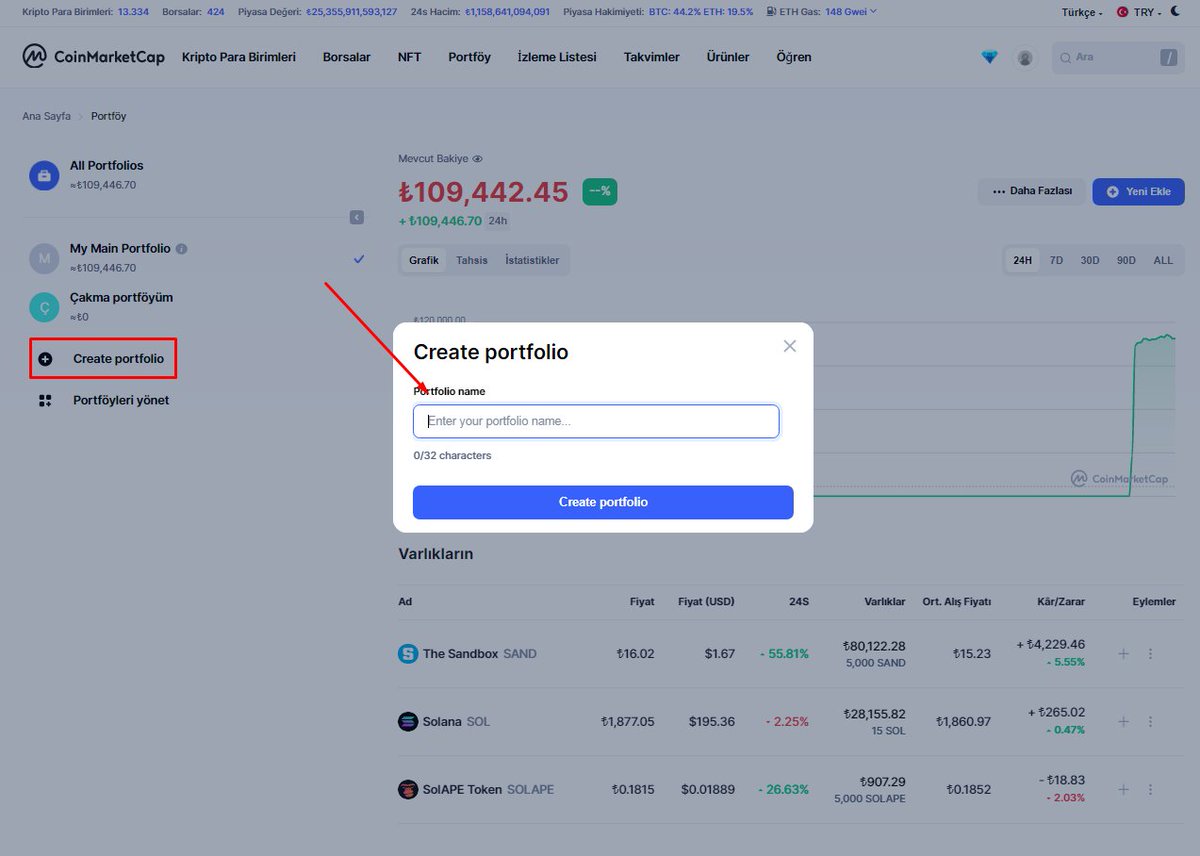Image resolution: width=1200 pixels, height=856 pixels.
Task: Open the NFT menu
Action: click(409, 57)
